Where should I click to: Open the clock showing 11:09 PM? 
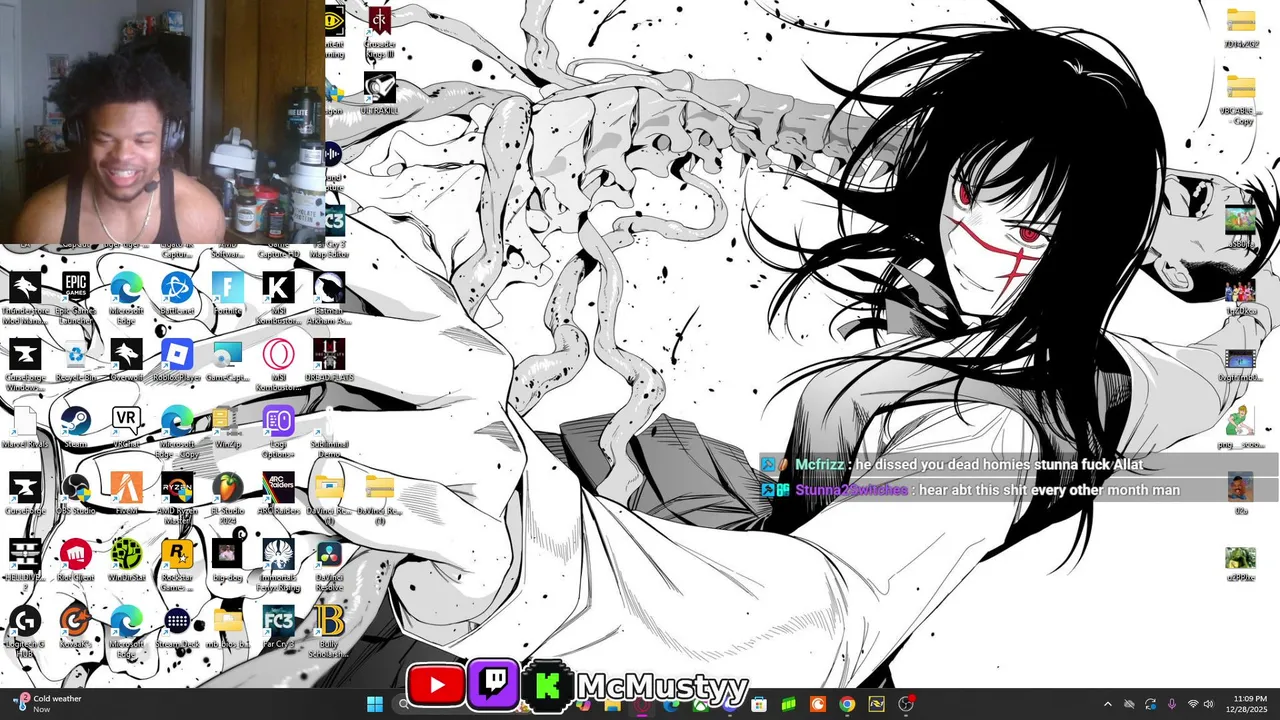pos(1249,704)
